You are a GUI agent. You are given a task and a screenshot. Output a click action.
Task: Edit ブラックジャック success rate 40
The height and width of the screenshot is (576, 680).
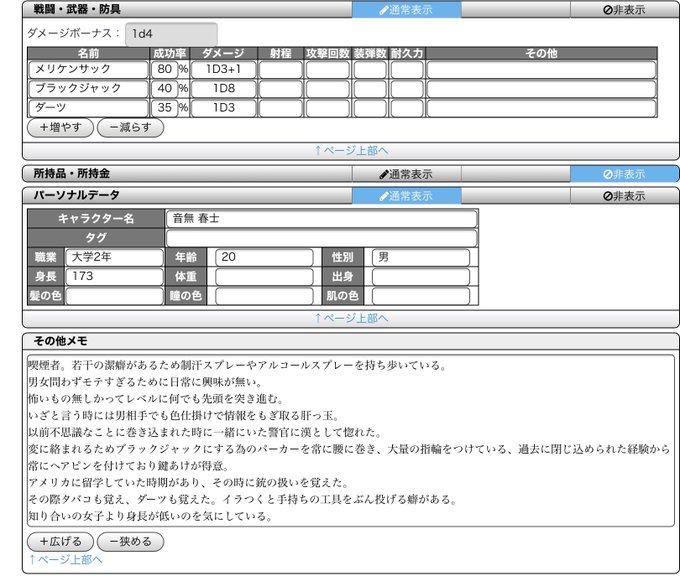[164, 88]
